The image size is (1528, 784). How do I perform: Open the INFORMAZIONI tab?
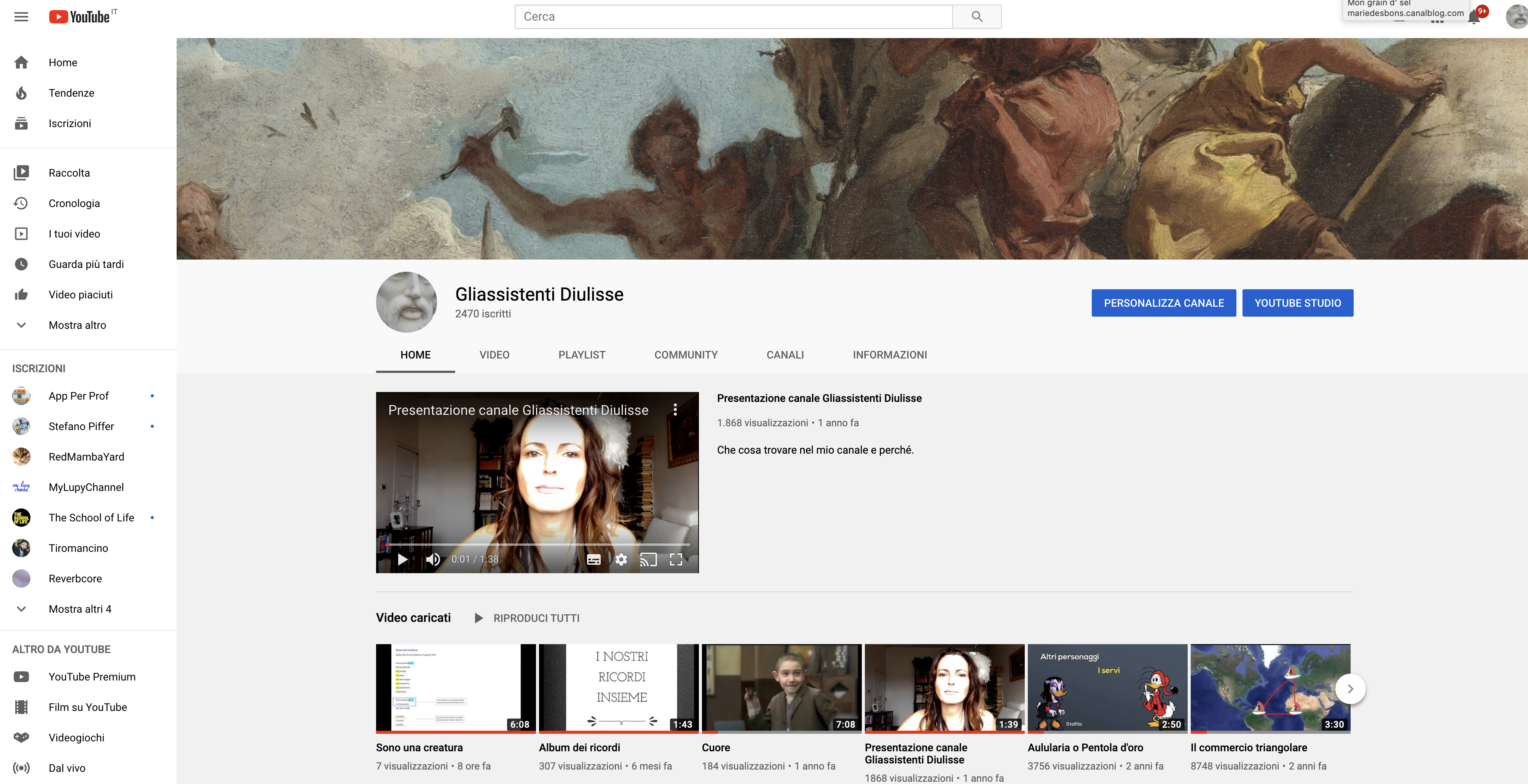[x=889, y=355]
